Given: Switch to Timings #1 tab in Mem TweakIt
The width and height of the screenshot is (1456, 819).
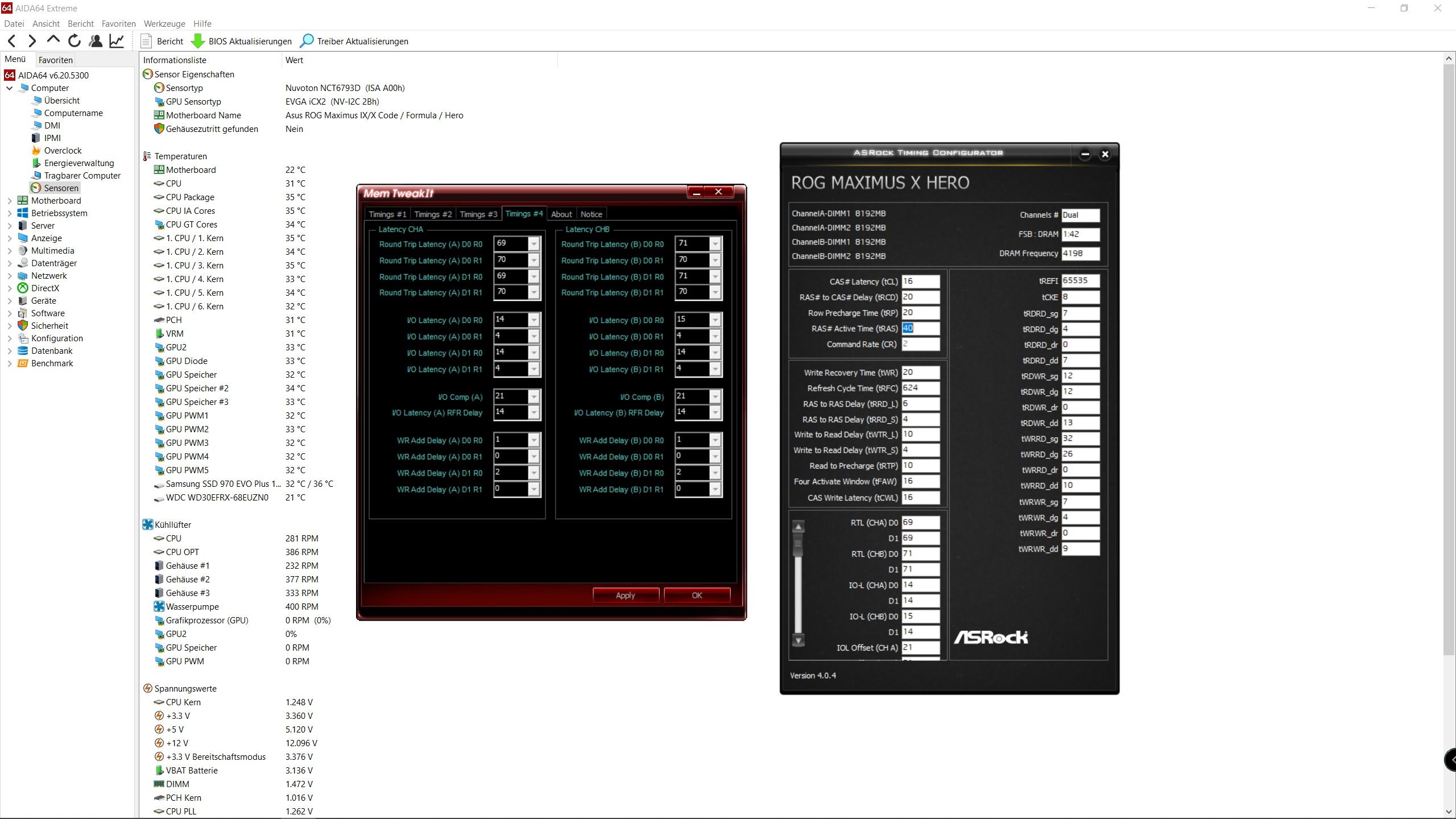Looking at the screenshot, I should tap(387, 214).
